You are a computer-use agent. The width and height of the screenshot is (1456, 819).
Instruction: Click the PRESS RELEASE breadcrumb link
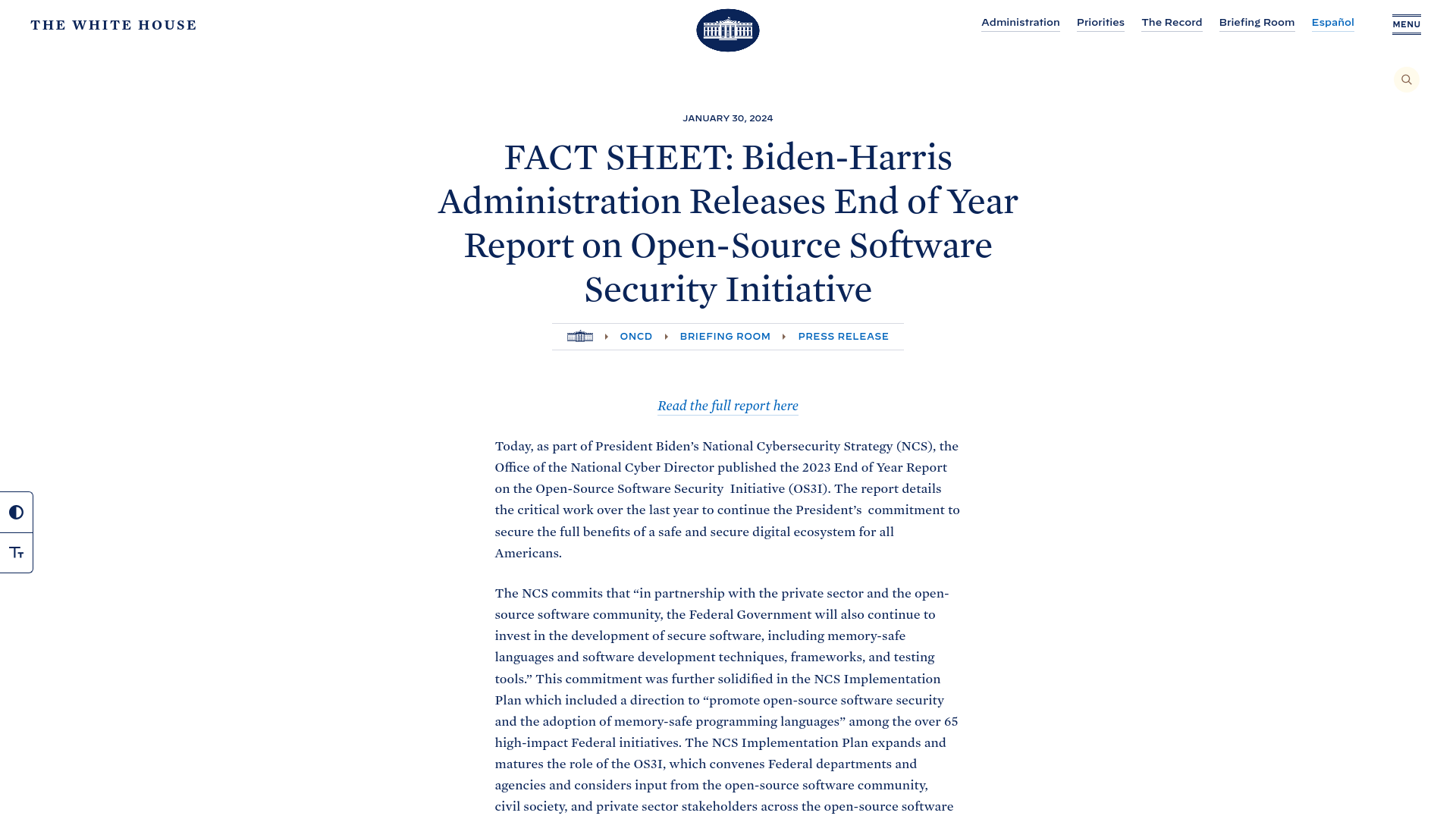point(843,336)
